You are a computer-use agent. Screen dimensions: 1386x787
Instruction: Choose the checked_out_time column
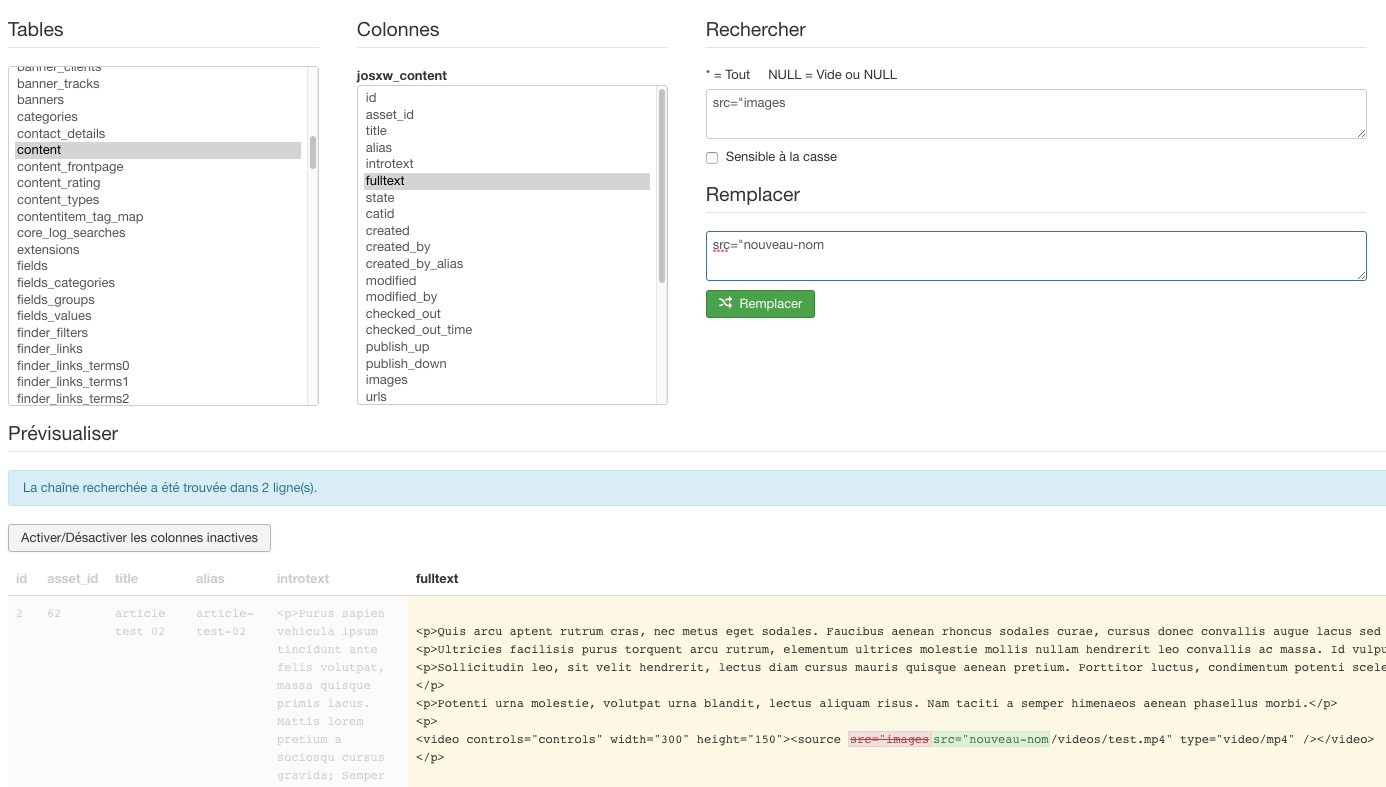click(x=507, y=330)
